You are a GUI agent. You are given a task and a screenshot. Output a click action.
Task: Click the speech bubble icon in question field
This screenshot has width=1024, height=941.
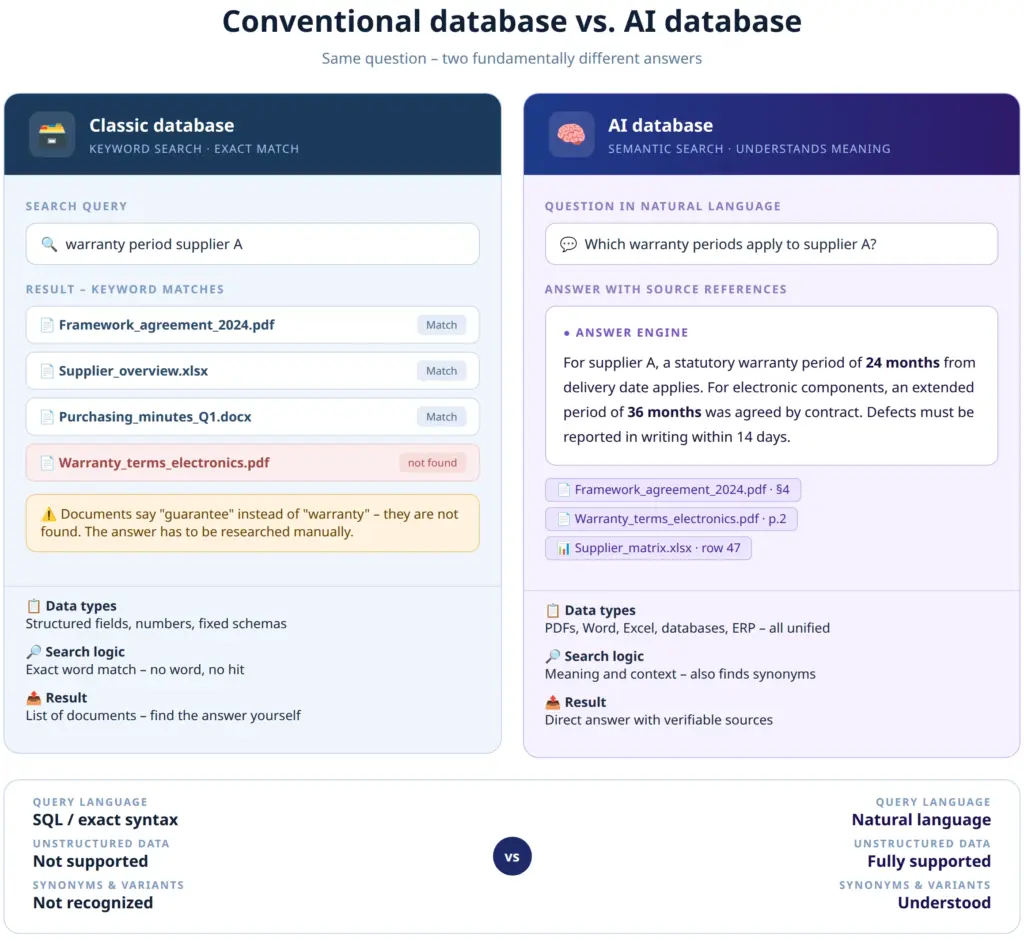coord(568,244)
